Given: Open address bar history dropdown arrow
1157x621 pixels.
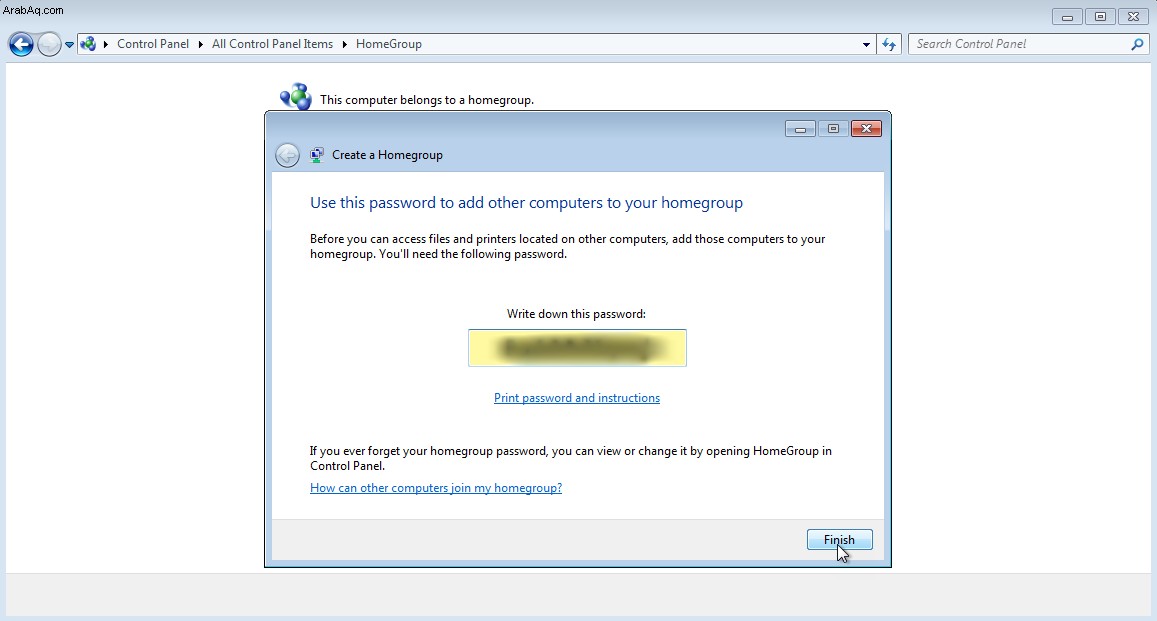Looking at the screenshot, I should (x=866, y=44).
